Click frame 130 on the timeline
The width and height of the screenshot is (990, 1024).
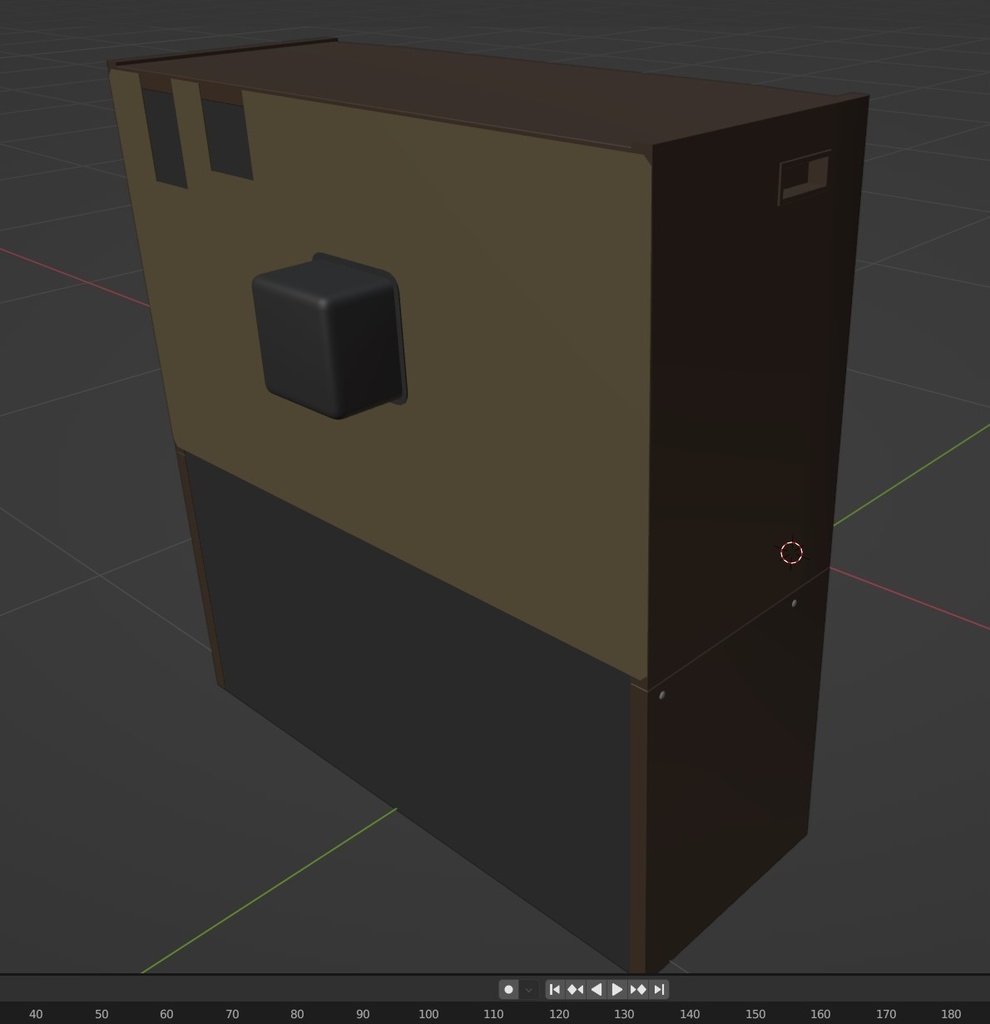pyautogui.click(x=624, y=1014)
